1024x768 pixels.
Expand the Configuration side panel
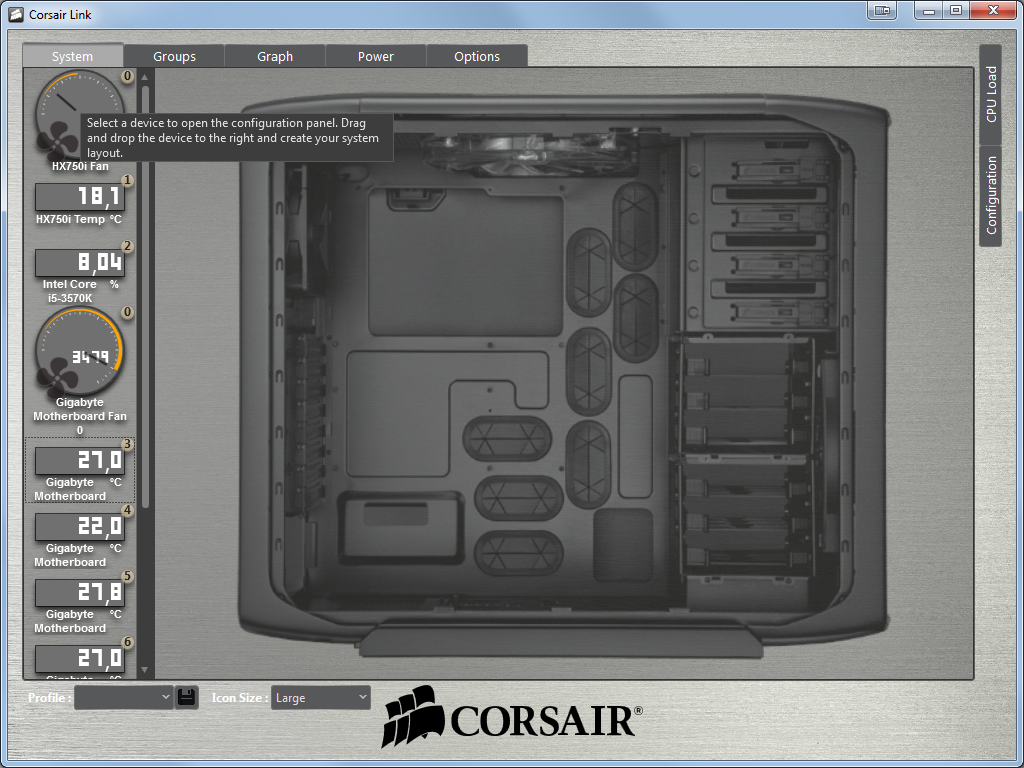[991, 195]
